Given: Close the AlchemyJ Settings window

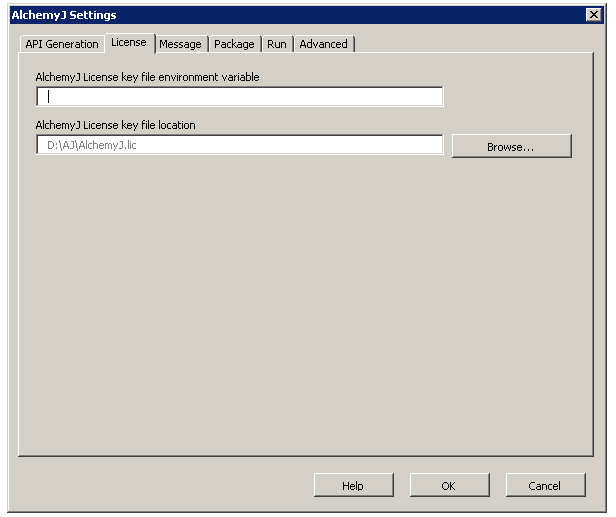Looking at the screenshot, I should tap(593, 14).
